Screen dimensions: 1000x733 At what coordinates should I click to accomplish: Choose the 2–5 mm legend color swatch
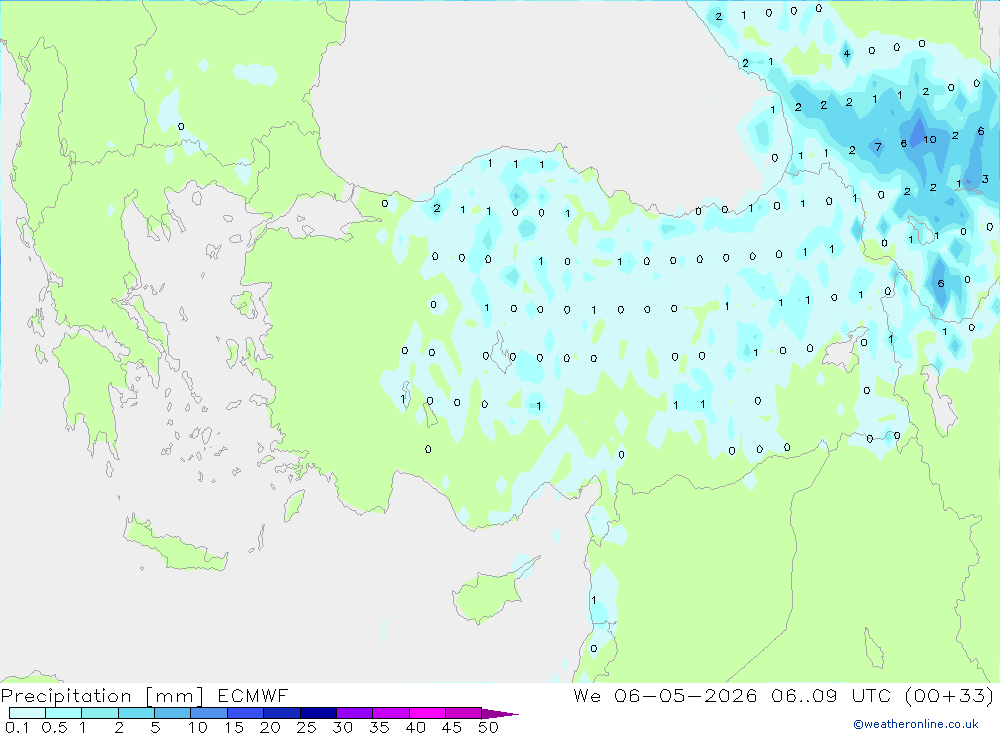click(136, 713)
